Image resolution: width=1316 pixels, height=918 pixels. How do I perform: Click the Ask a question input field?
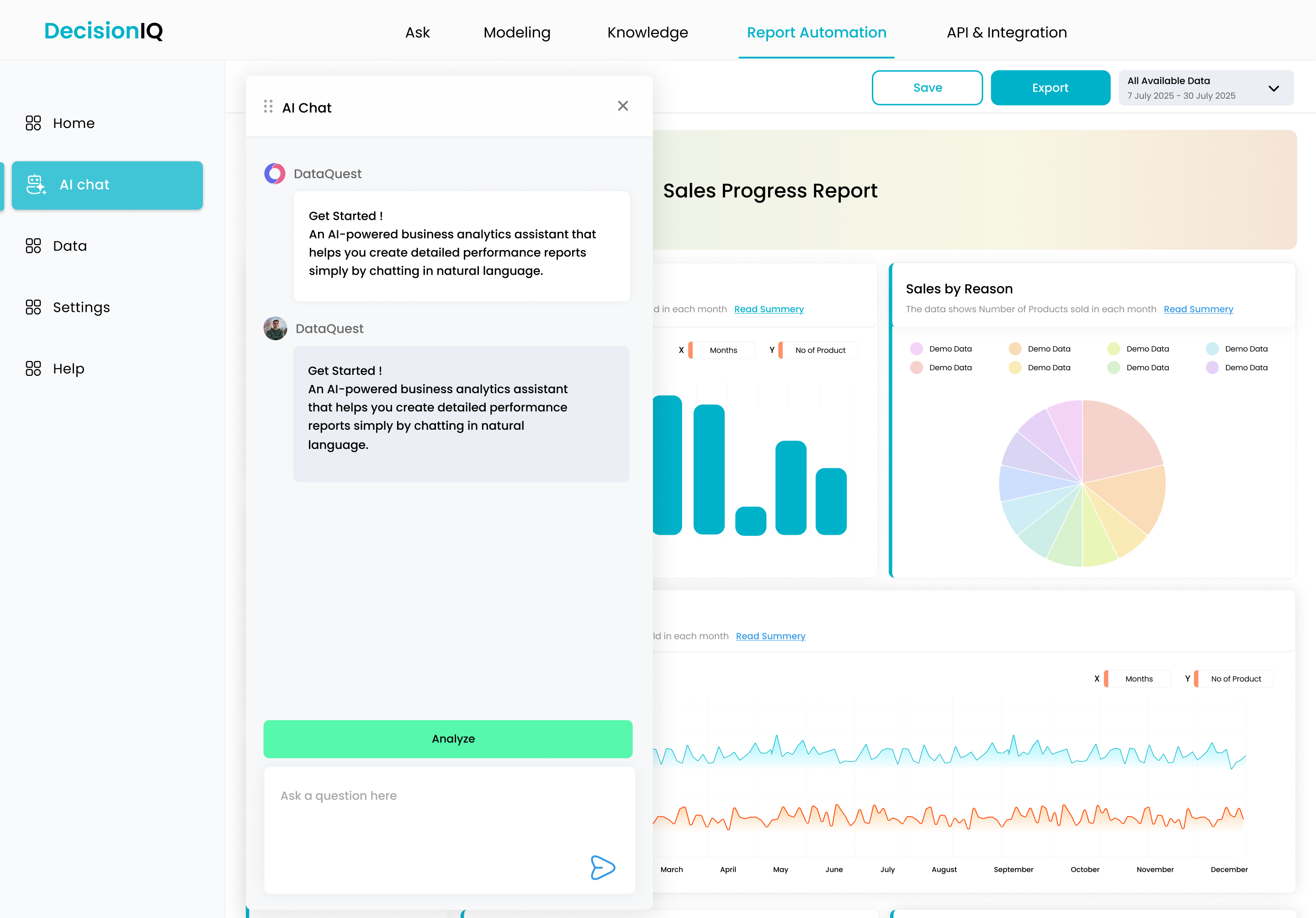(448, 814)
